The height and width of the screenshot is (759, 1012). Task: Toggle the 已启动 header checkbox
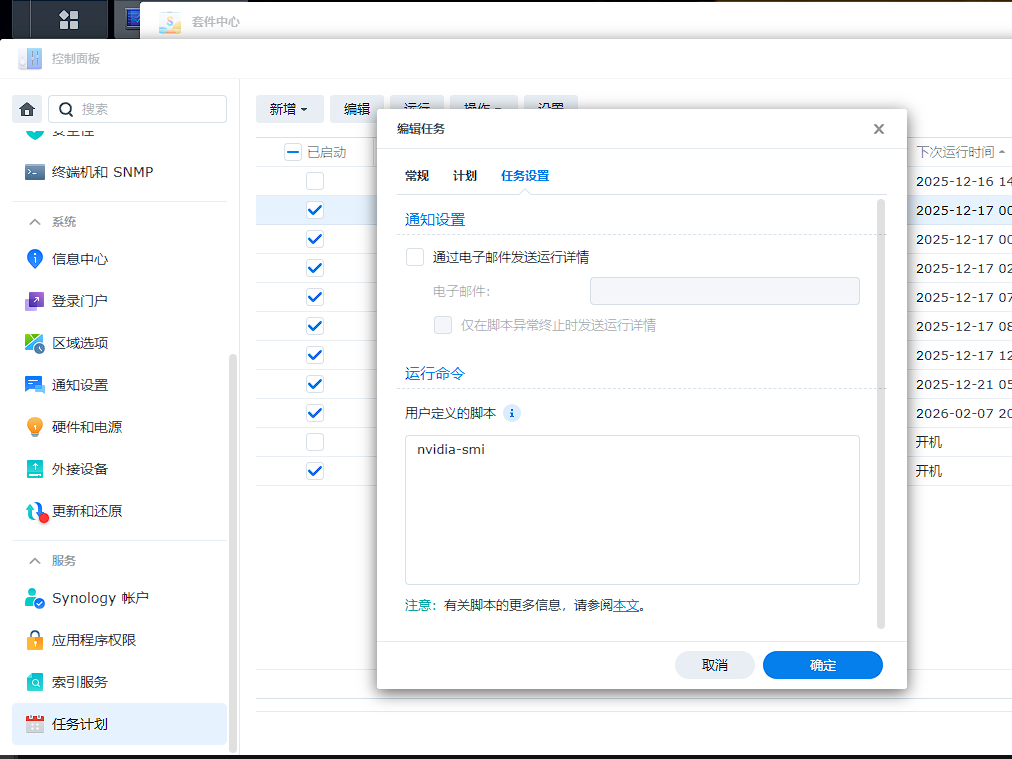[293, 152]
